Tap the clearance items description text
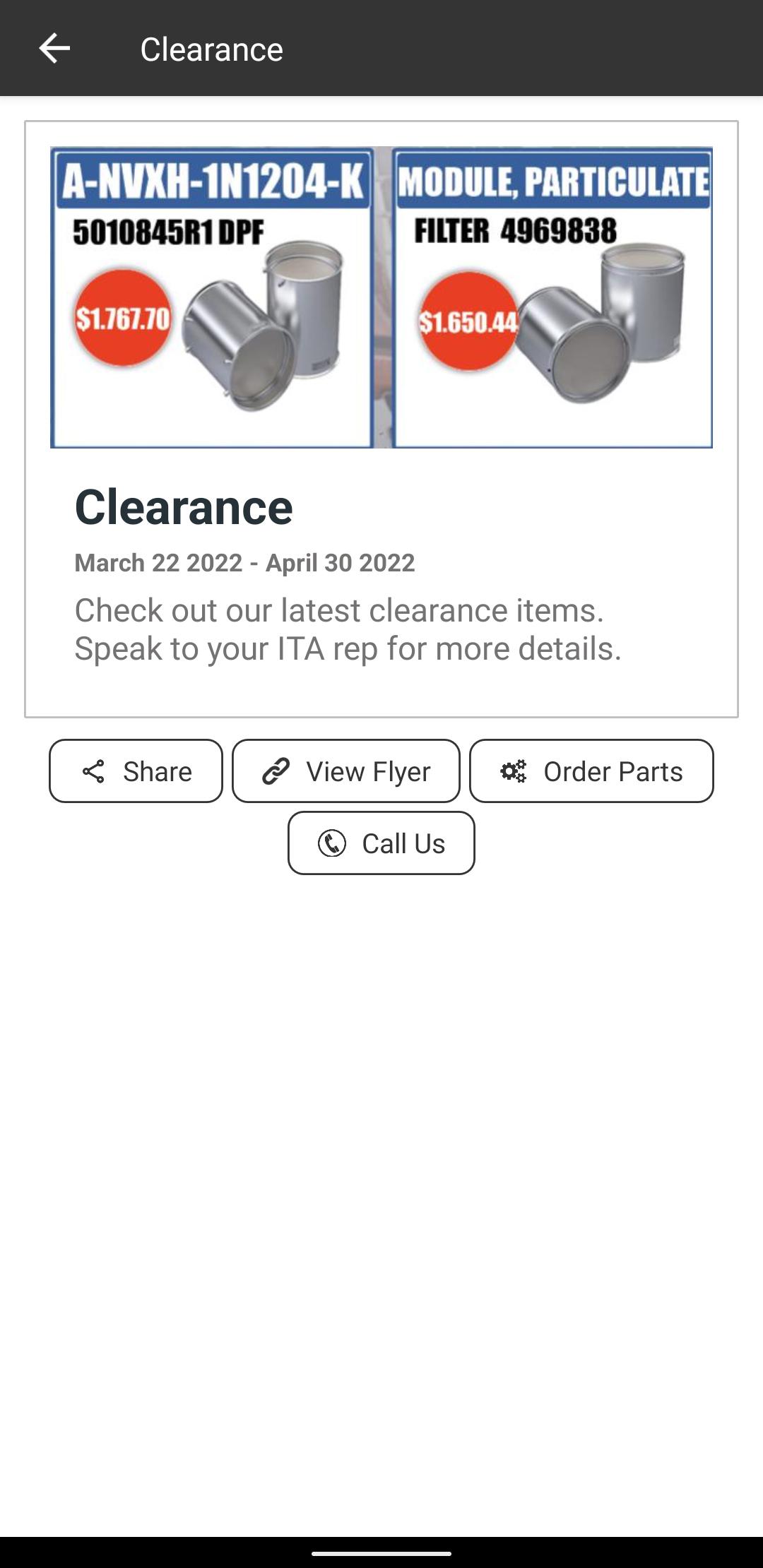 (x=348, y=629)
